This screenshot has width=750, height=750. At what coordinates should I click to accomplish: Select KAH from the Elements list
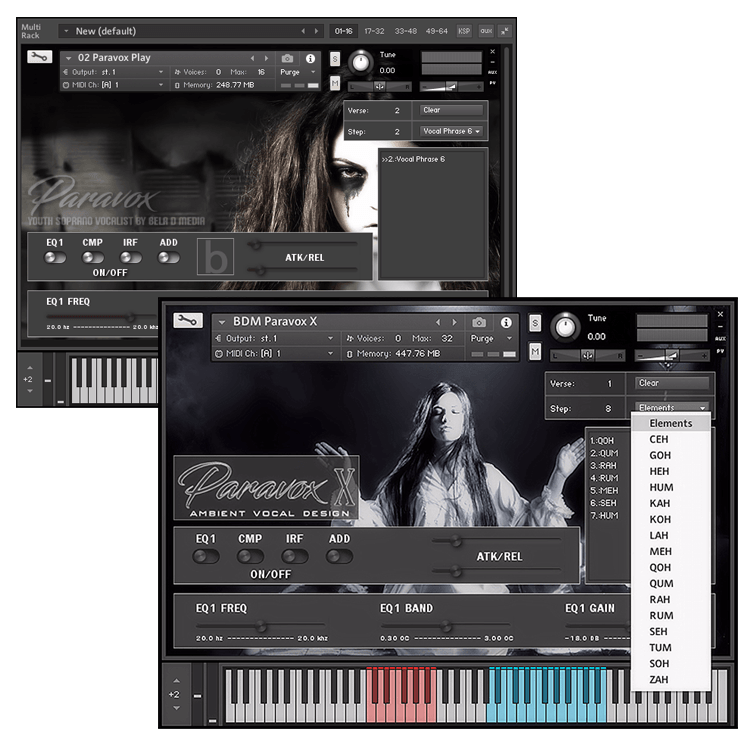point(660,503)
